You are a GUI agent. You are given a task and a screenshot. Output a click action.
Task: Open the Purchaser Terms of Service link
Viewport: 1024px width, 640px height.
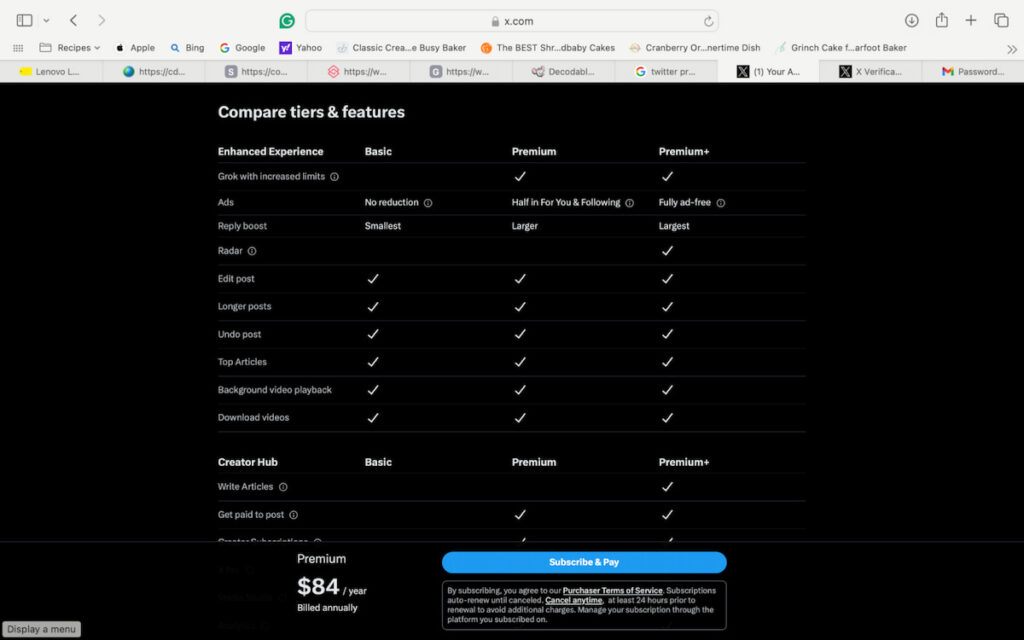pyautogui.click(x=612, y=591)
